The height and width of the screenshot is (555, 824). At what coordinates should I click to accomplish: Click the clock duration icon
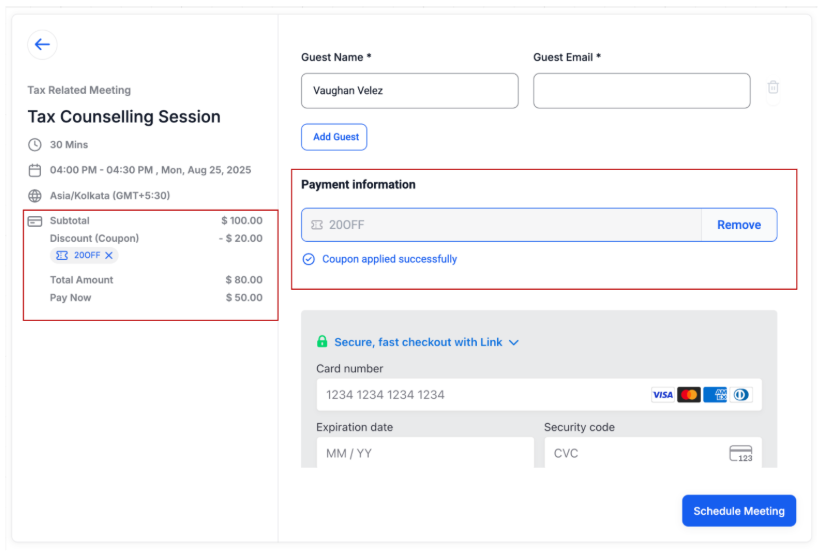pos(35,145)
